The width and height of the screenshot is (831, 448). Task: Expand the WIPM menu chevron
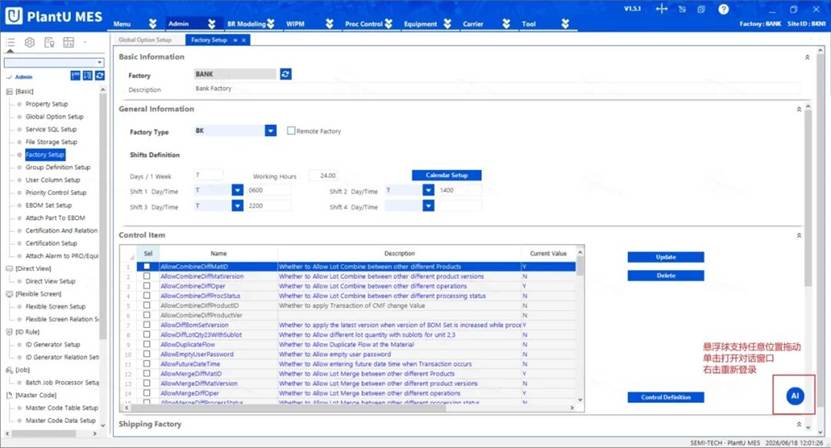click(330, 24)
